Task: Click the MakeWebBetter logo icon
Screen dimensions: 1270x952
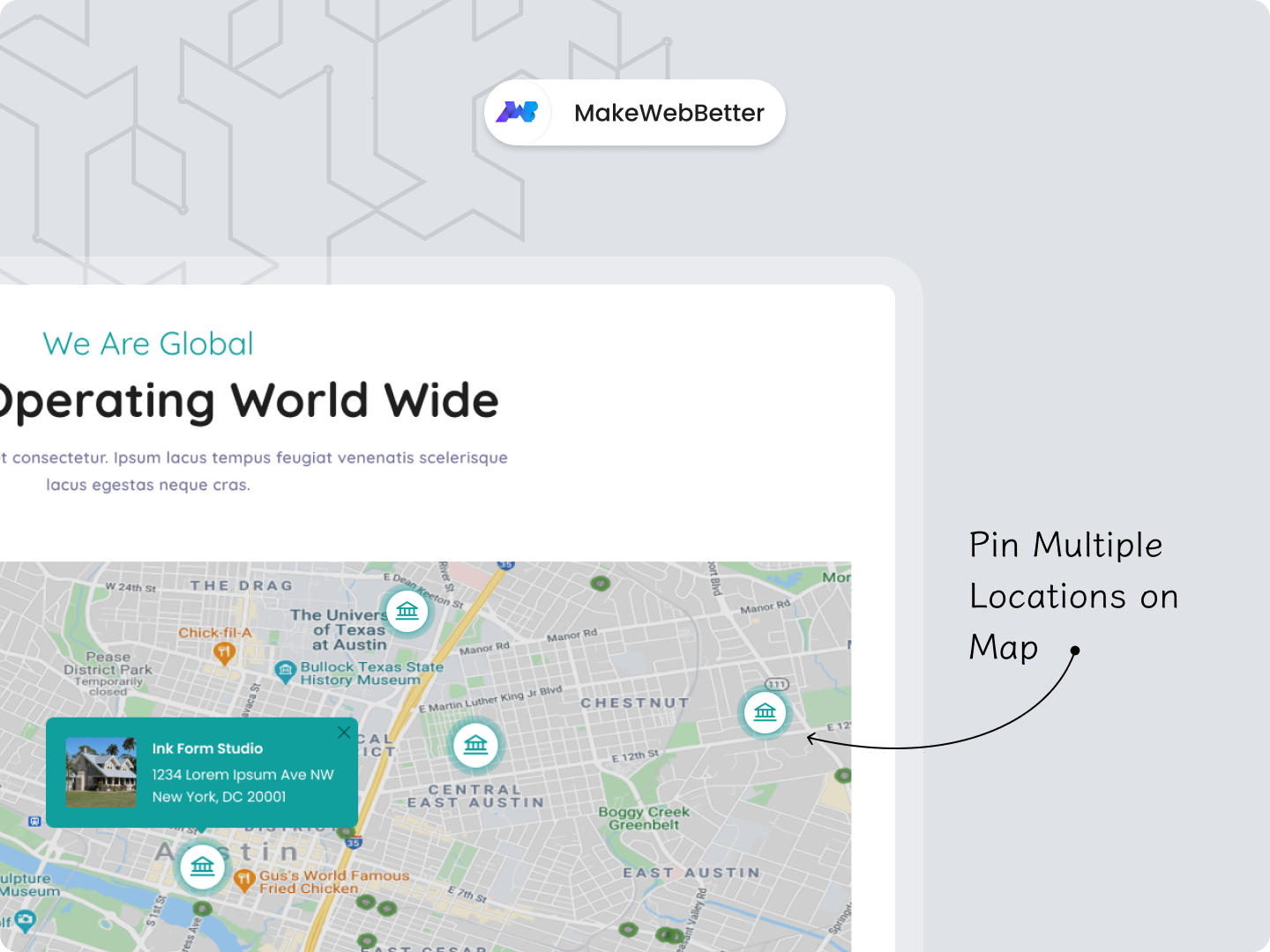Action: [x=519, y=112]
